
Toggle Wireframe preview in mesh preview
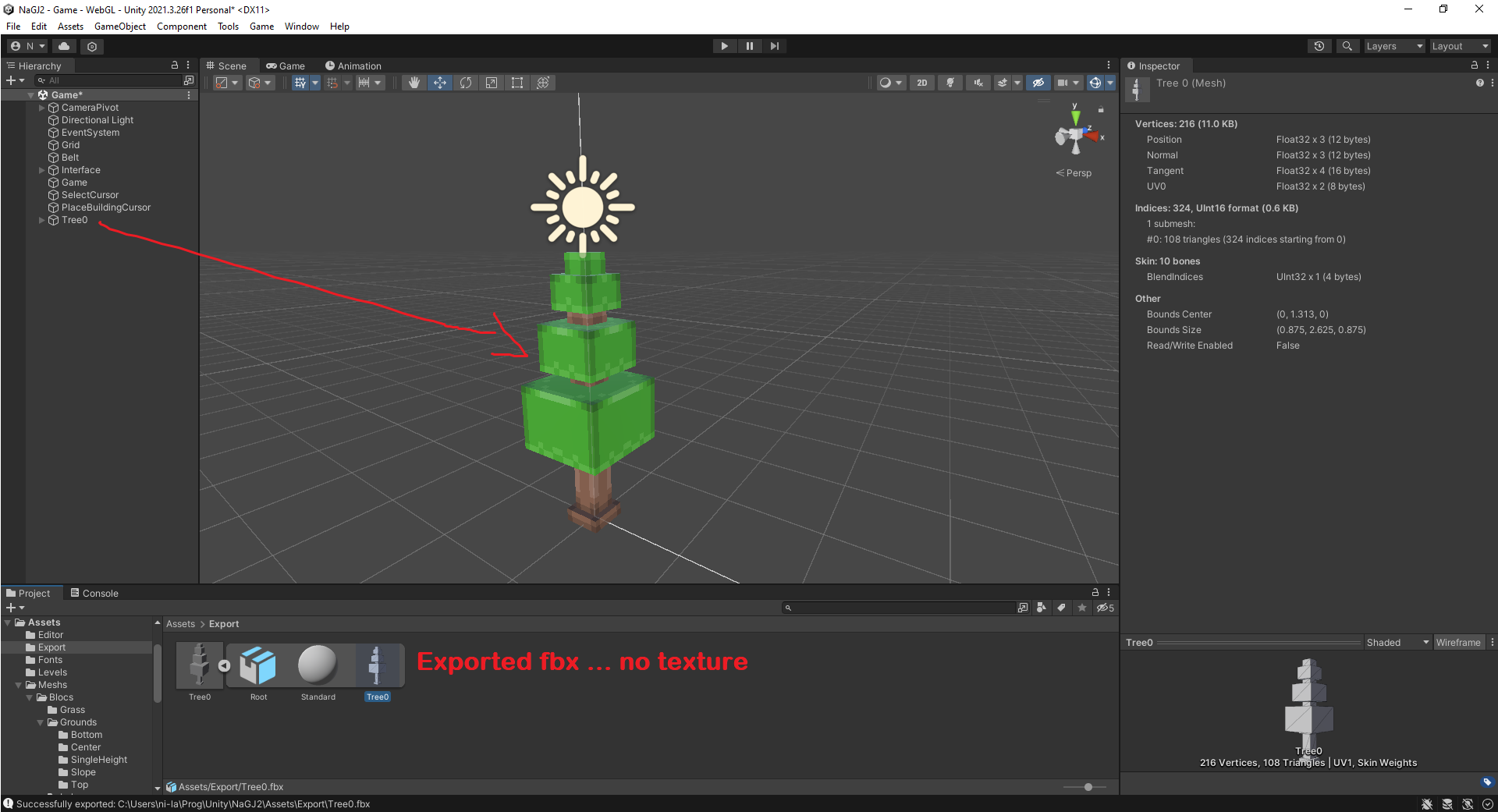(1457, 643)
